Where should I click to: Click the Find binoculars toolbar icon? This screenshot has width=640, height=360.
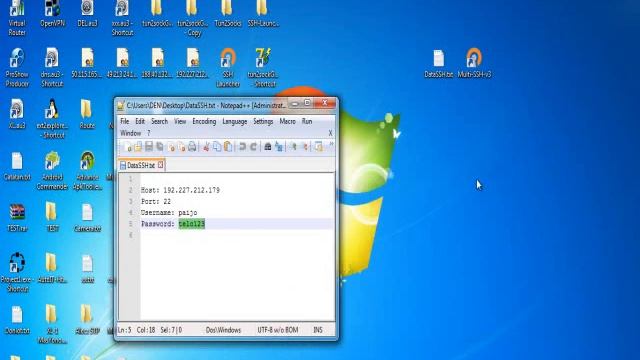pyautogui.click(x=268, y=147)
